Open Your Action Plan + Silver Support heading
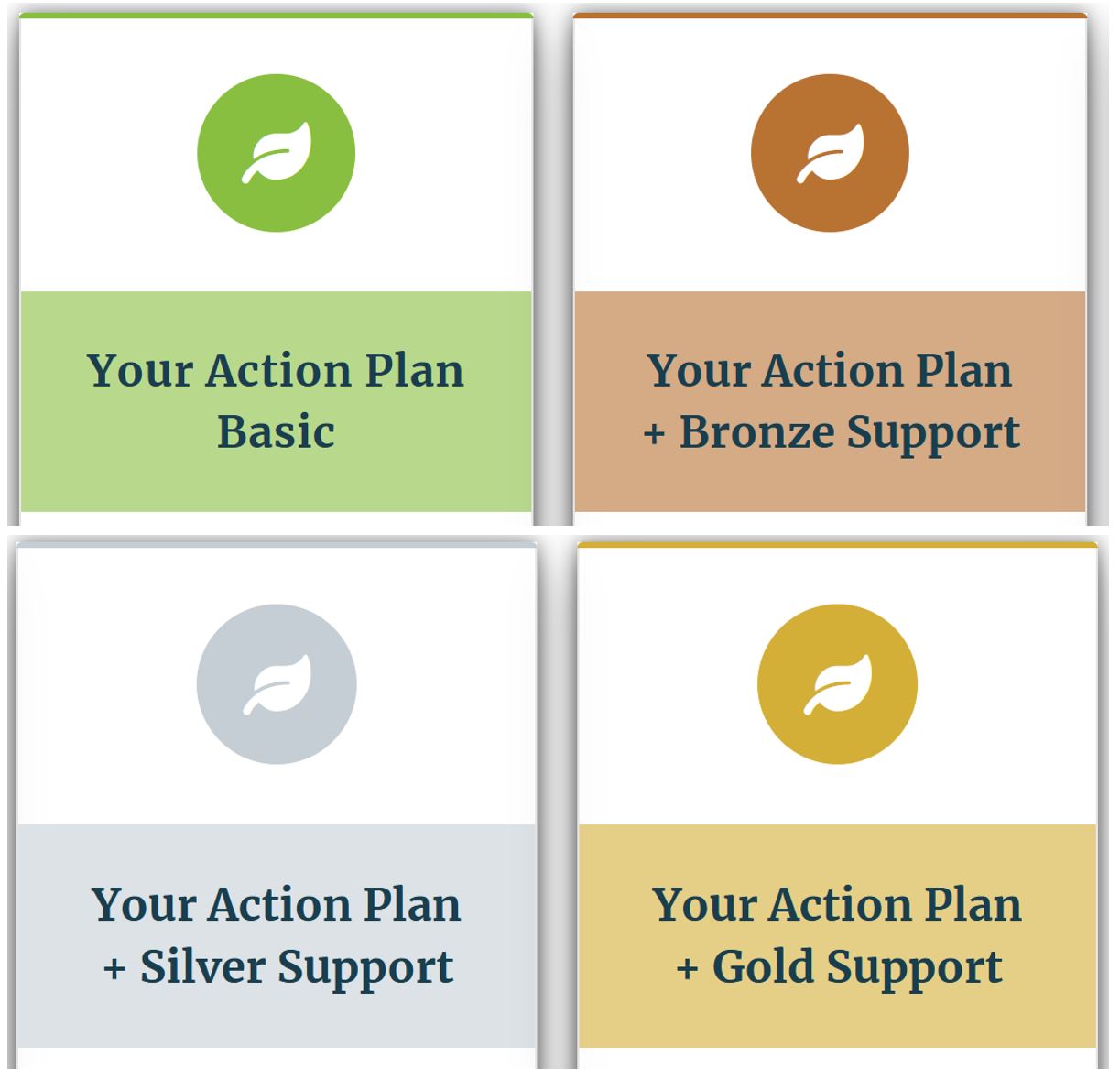 (277, 936)
